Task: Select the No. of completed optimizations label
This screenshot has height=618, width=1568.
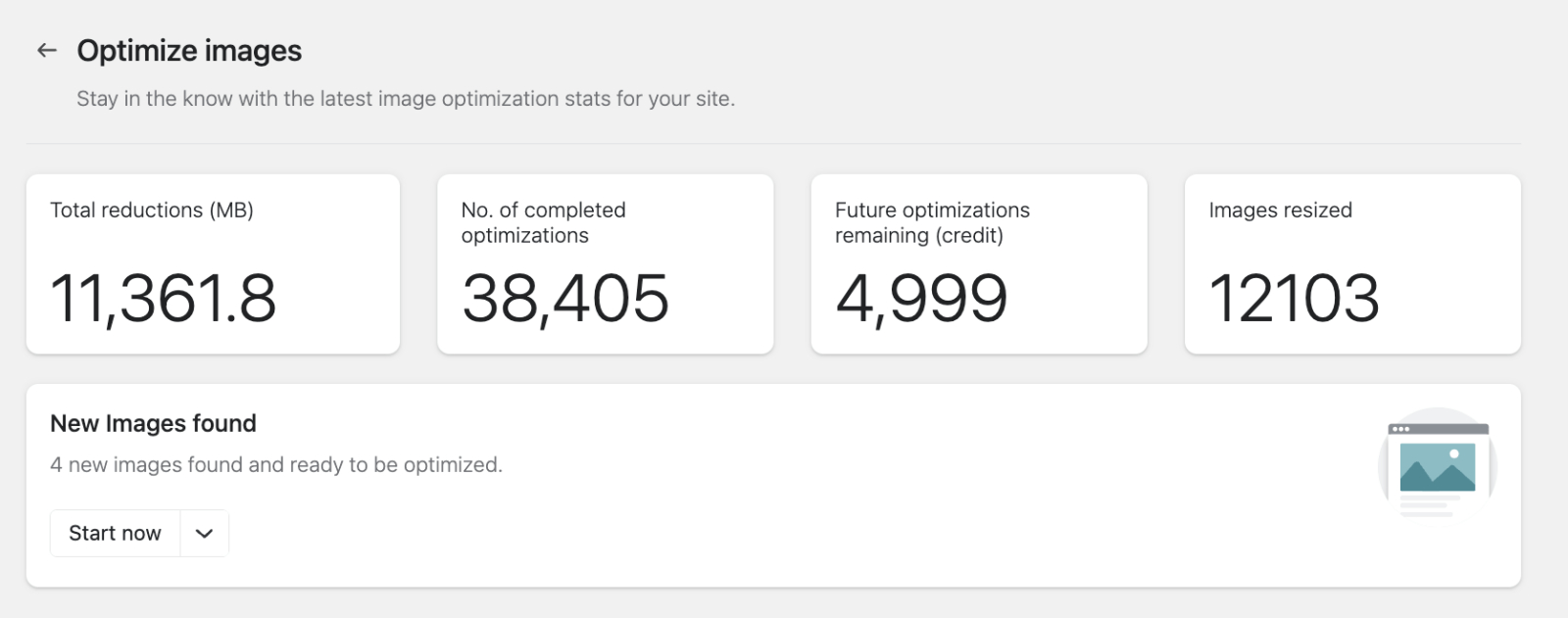Action: point(543,223)
